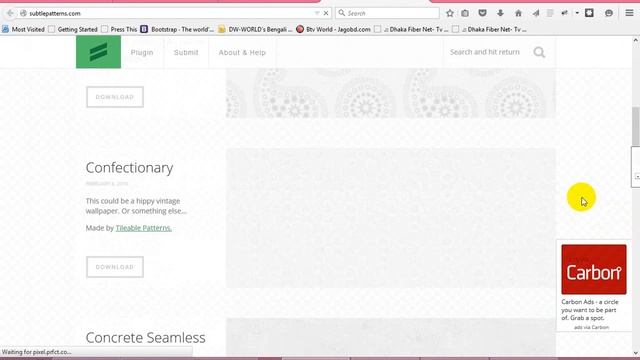This screenshot has width=640, height=360.
Task: Expand the URL history dropdown arrow
Action: coord(317,13)
